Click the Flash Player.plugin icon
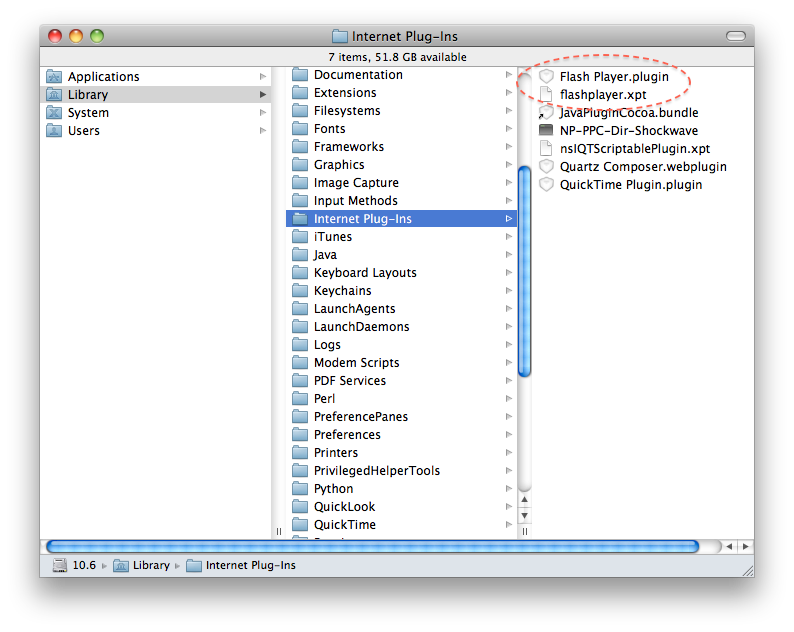The width and height of the screenshot is (794, 632). (546, 76)
